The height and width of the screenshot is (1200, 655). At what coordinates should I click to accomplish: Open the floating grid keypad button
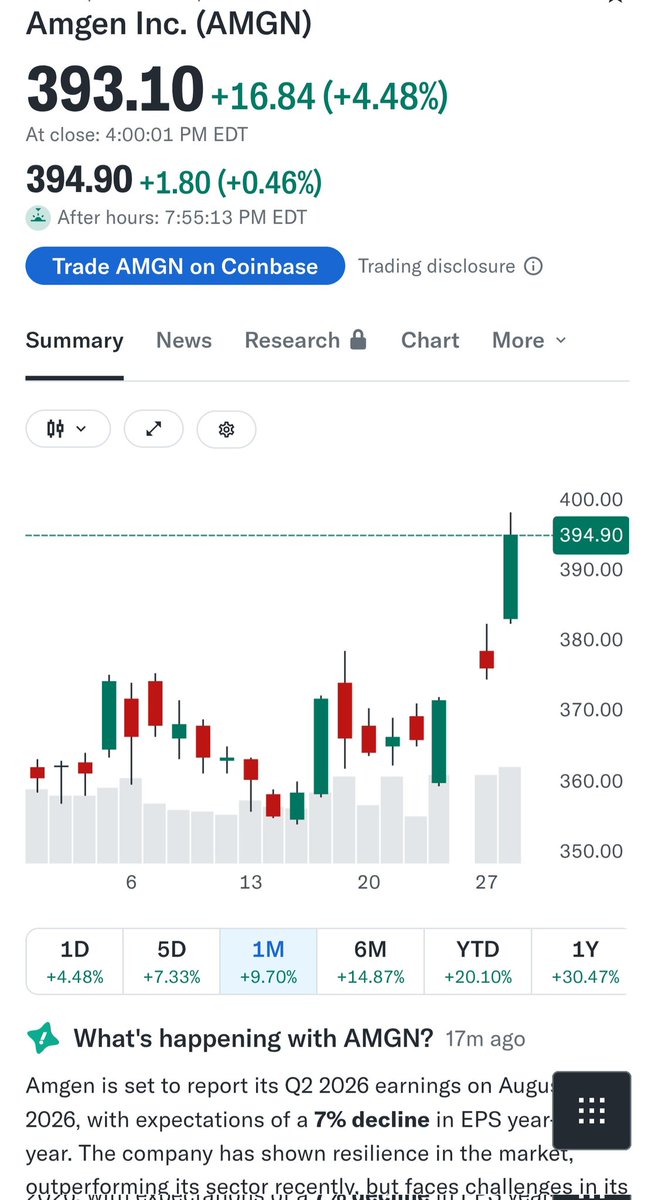592,1111
